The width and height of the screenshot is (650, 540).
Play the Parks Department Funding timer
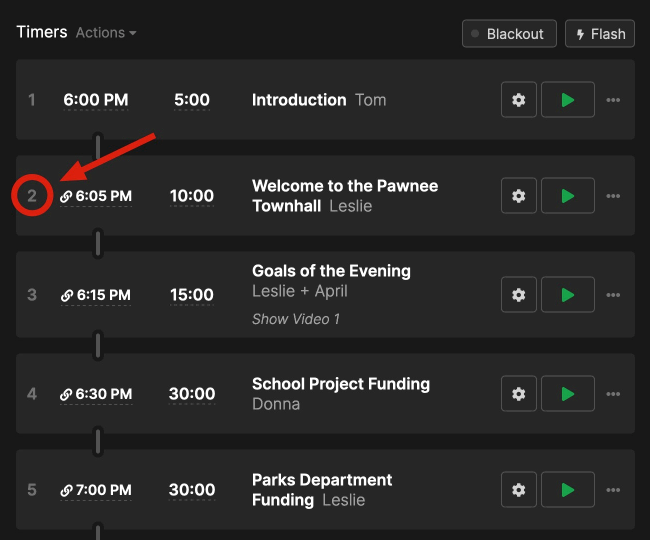tap(568, 490)
